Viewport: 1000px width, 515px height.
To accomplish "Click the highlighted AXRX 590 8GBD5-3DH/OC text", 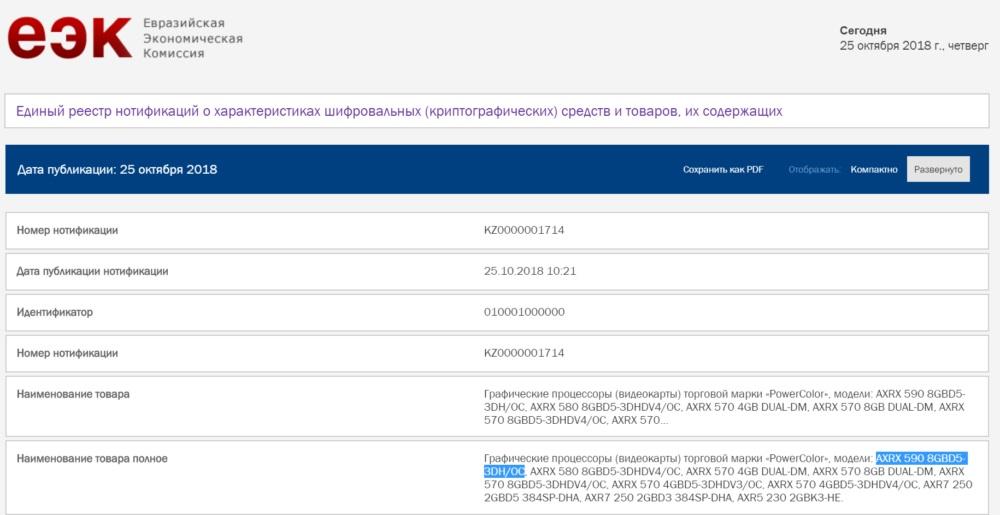I will (920, 458).
